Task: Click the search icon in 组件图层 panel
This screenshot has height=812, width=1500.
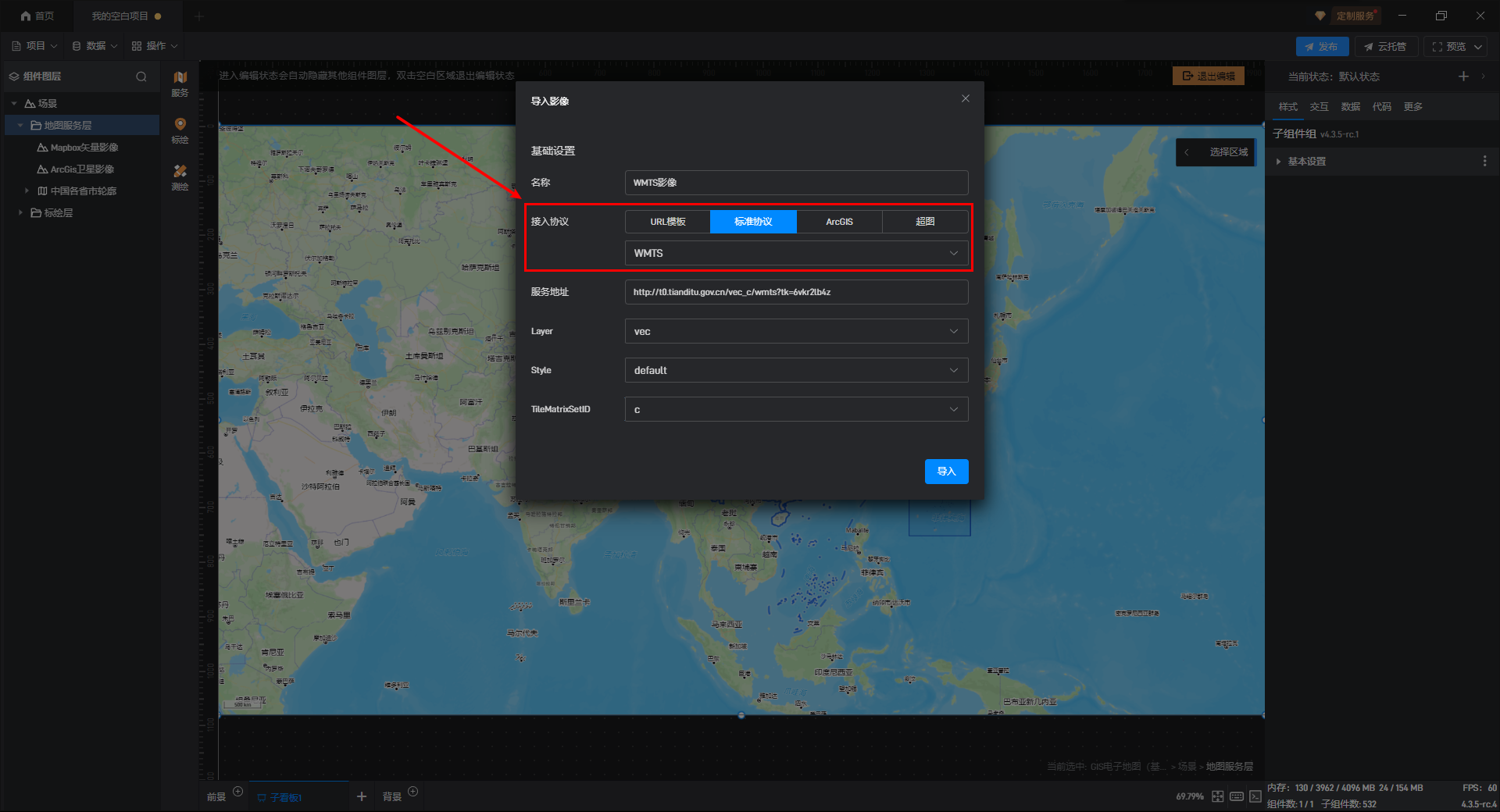Action: tap(141, 77)
